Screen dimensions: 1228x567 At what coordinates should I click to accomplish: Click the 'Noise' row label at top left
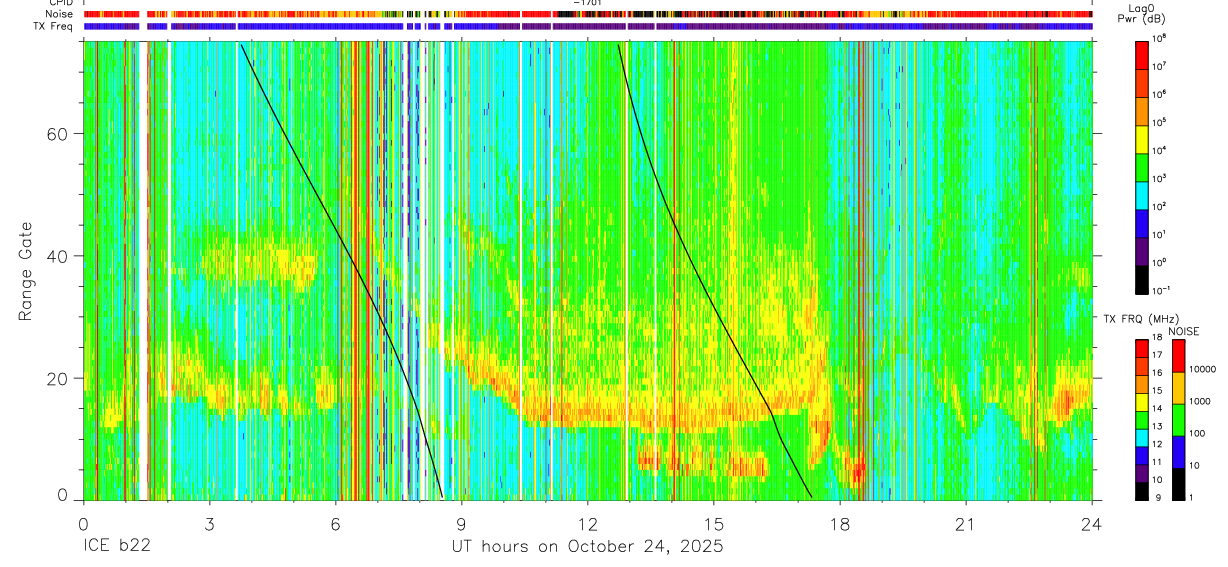point(61,14)
